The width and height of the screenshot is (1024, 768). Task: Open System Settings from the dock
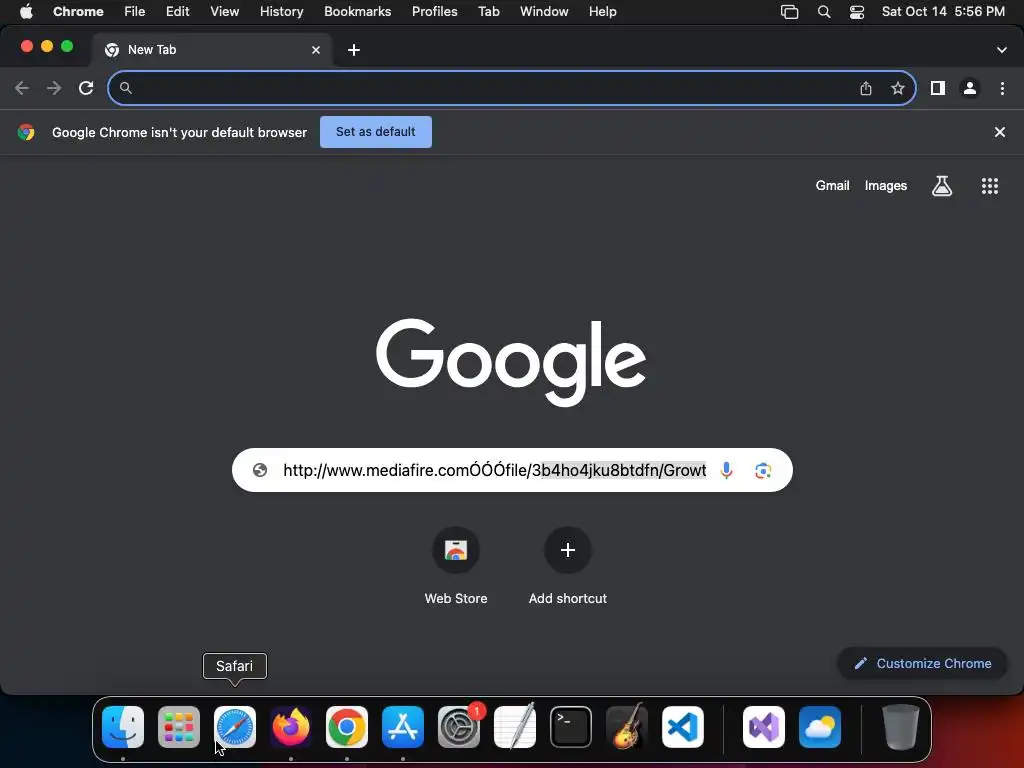point(459,727)
